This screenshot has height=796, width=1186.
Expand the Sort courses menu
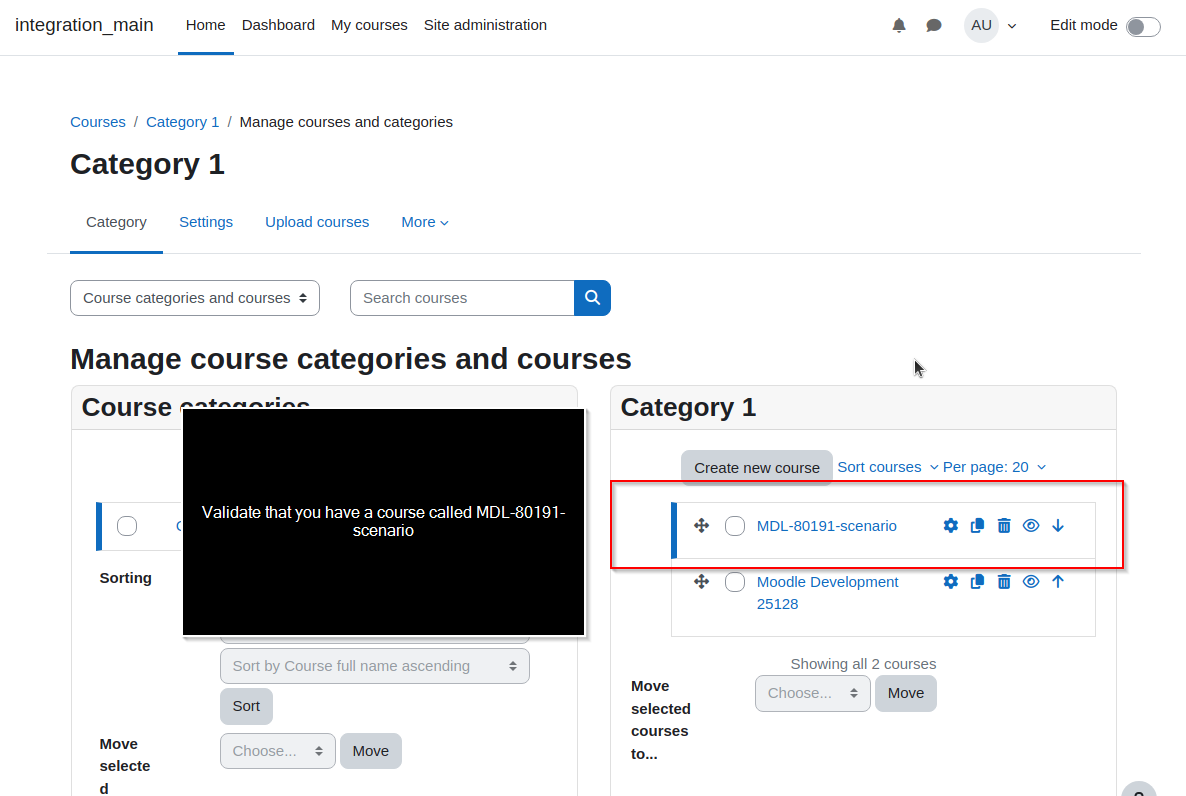(x=888, y=468)
